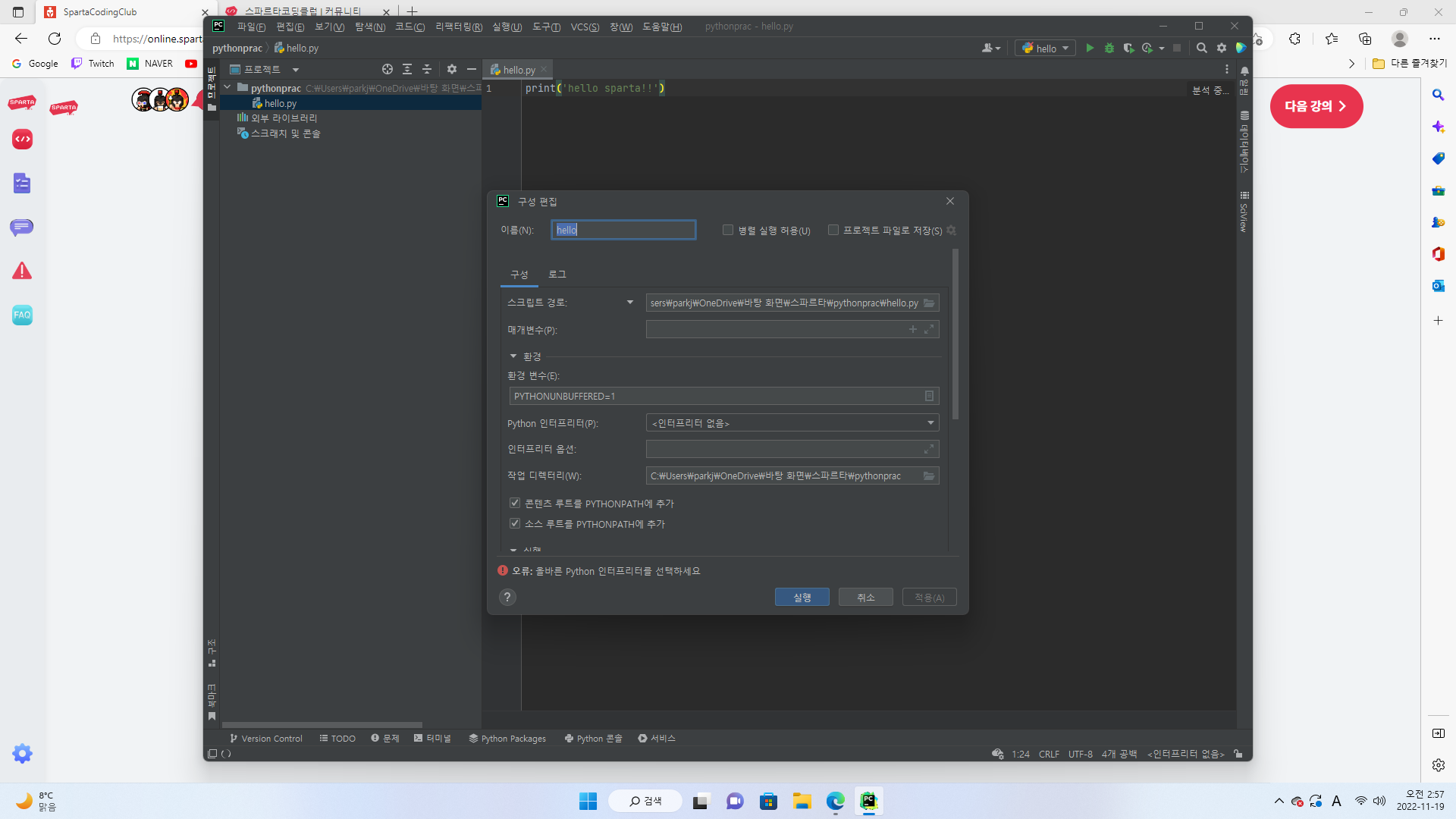Open the 도구(T) menu
This screenshot has height=819, width=1456.
tap(546, 27)
